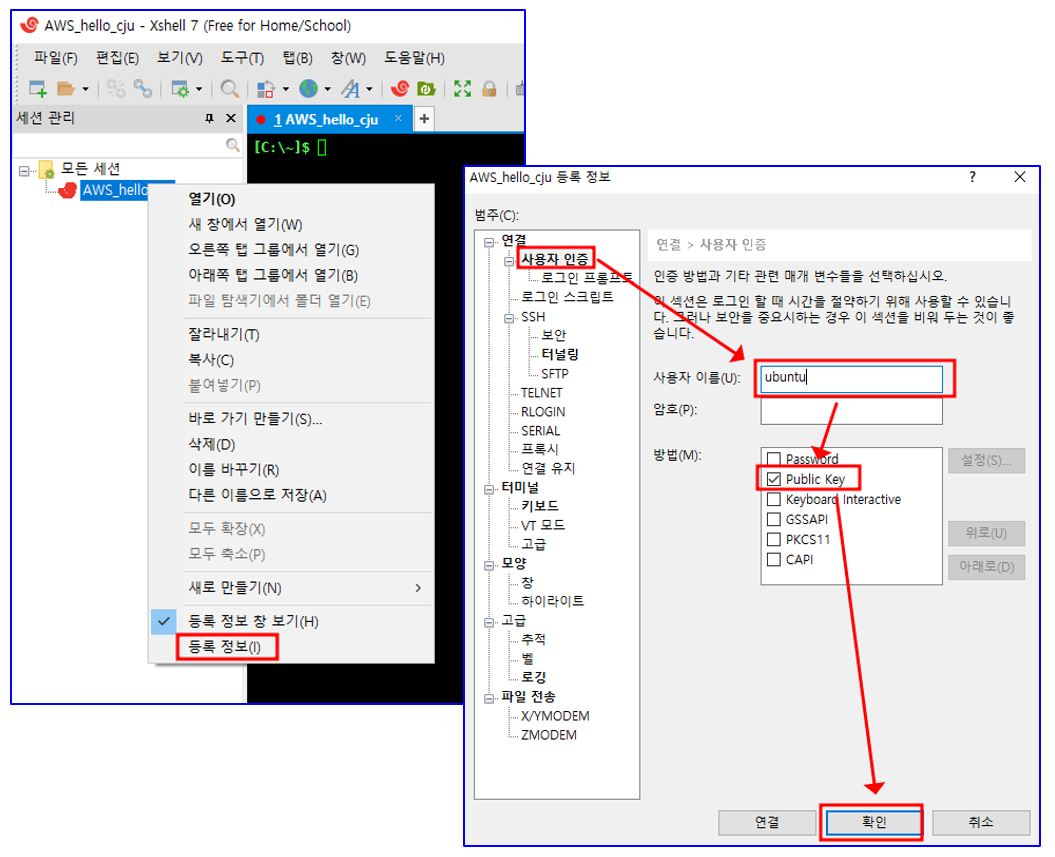This screenshot has height=857, width=1055.
Task: Open dropdown arrow next to color scheme icon
Action: [x=286, y=89]
